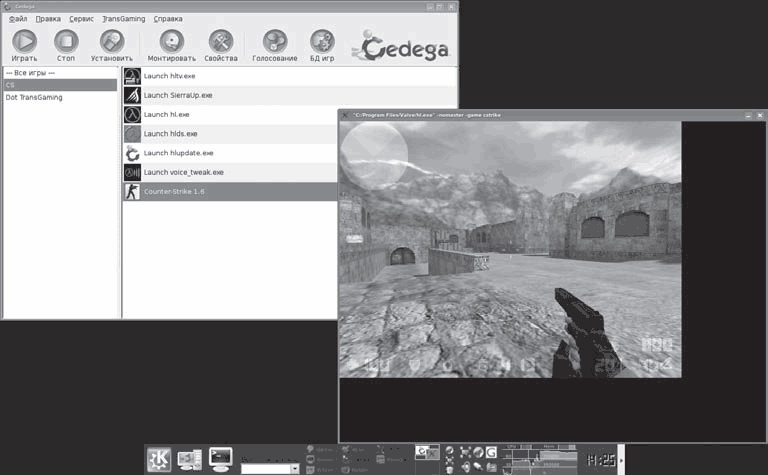Expand the combo box in the KDE panel
Image resolution: width=768 pixels, height=475 pixels.
coord(294,468)
